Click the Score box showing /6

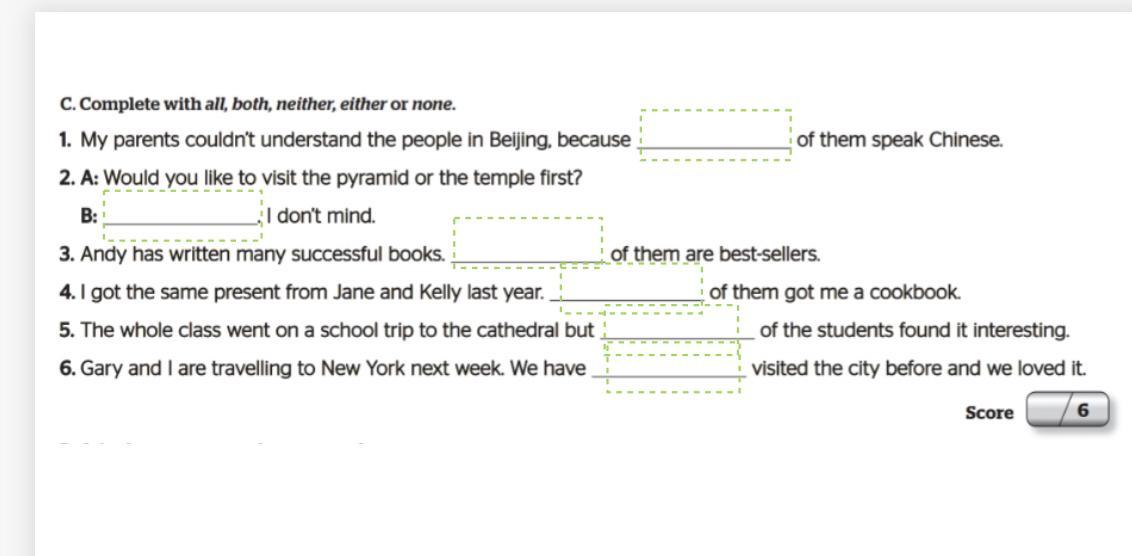[1068, 410]
